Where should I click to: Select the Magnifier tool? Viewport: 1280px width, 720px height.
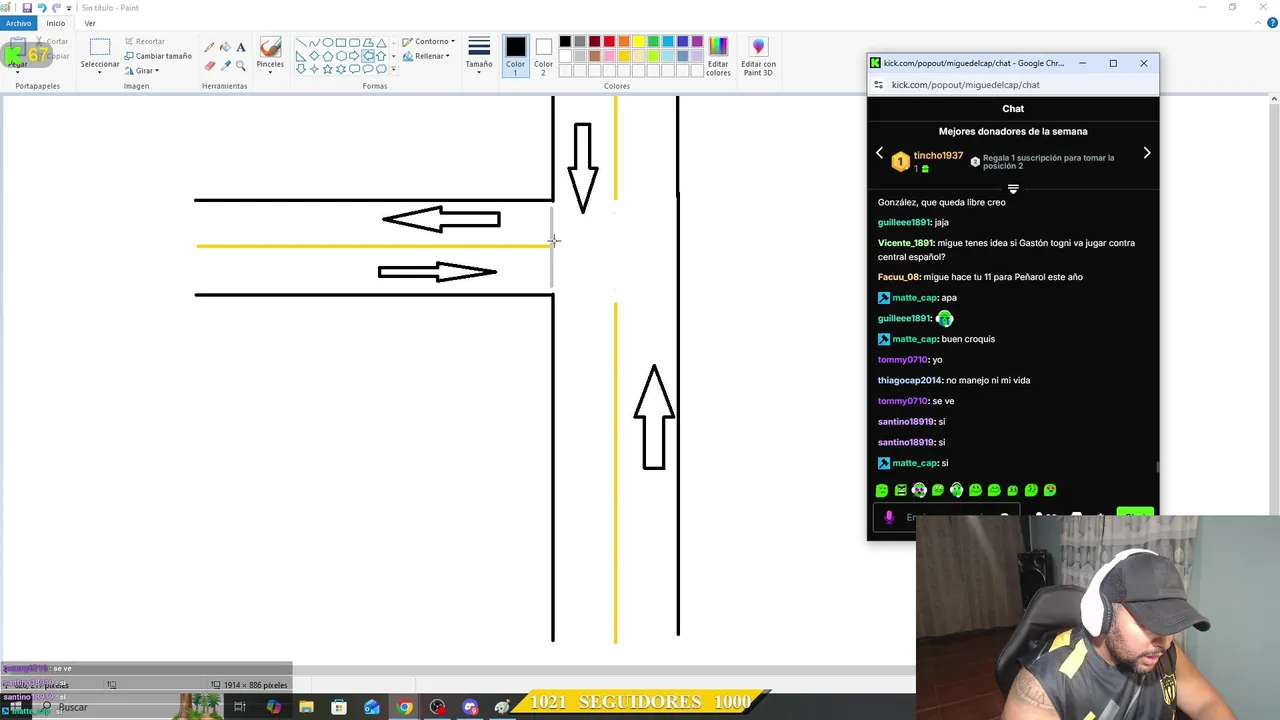(241, 65)
